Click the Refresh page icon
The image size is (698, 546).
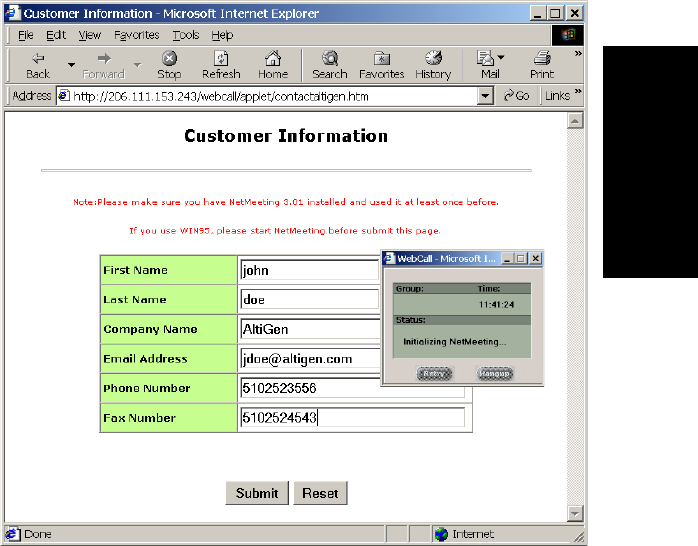click(221, 59)
